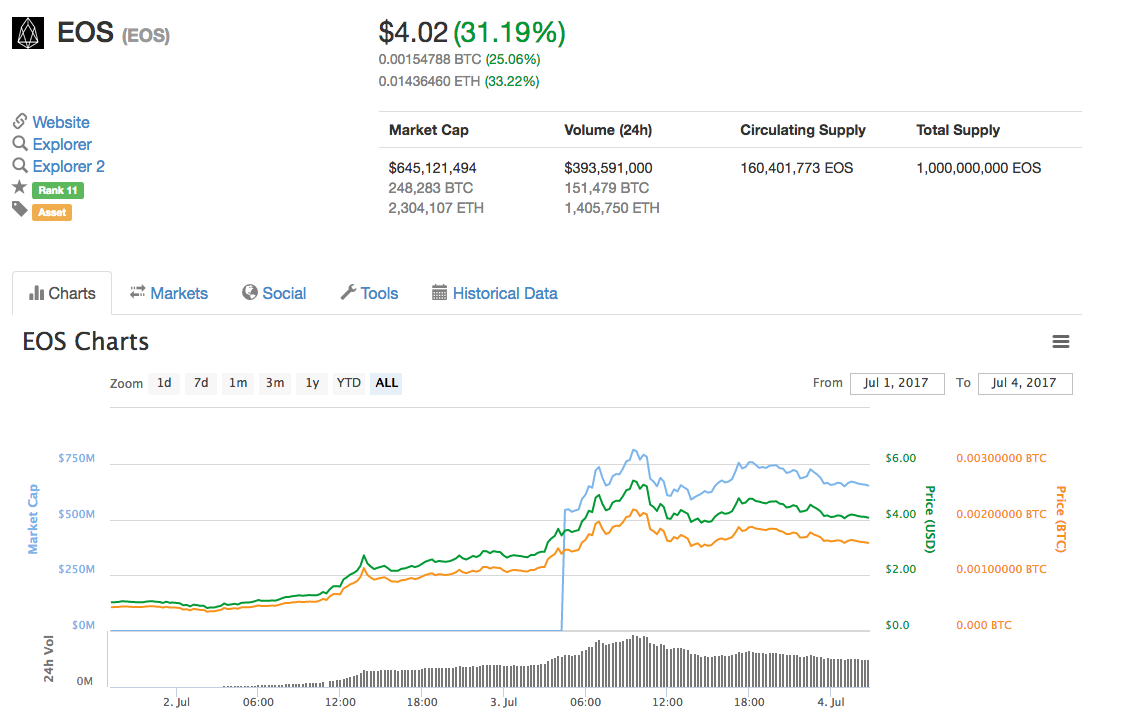Viewport: 1137px width, 725px height.
Task: Switch to the Social tab
Action: (x=274, y=294)
